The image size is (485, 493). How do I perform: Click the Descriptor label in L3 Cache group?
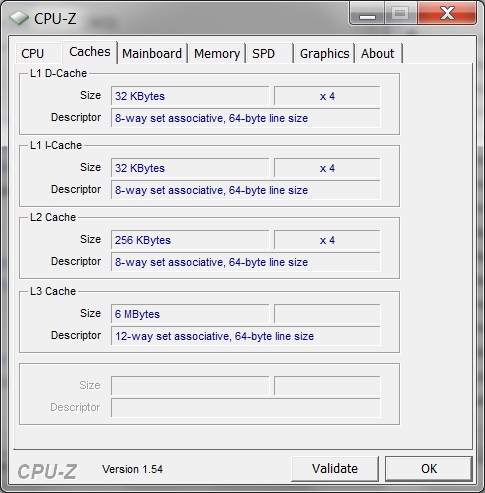point(76,335)
